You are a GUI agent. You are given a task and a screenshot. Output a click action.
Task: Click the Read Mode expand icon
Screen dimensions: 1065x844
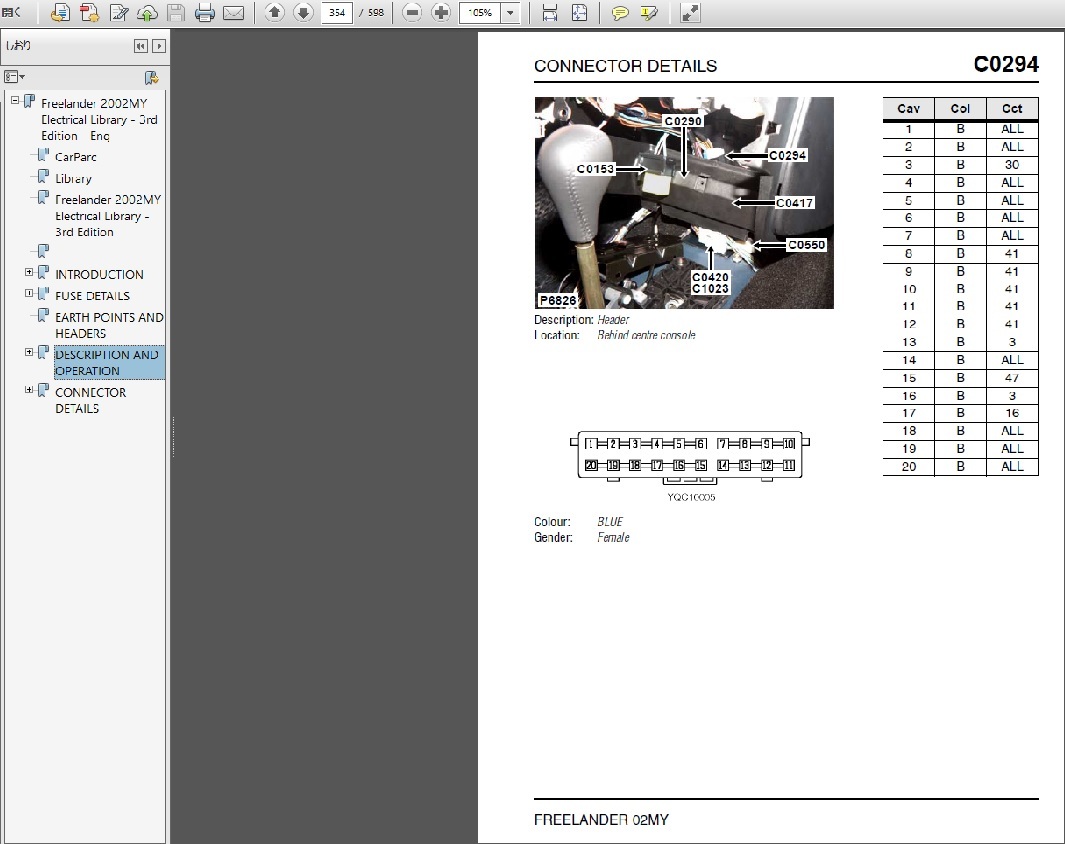(x=690, y=12)
